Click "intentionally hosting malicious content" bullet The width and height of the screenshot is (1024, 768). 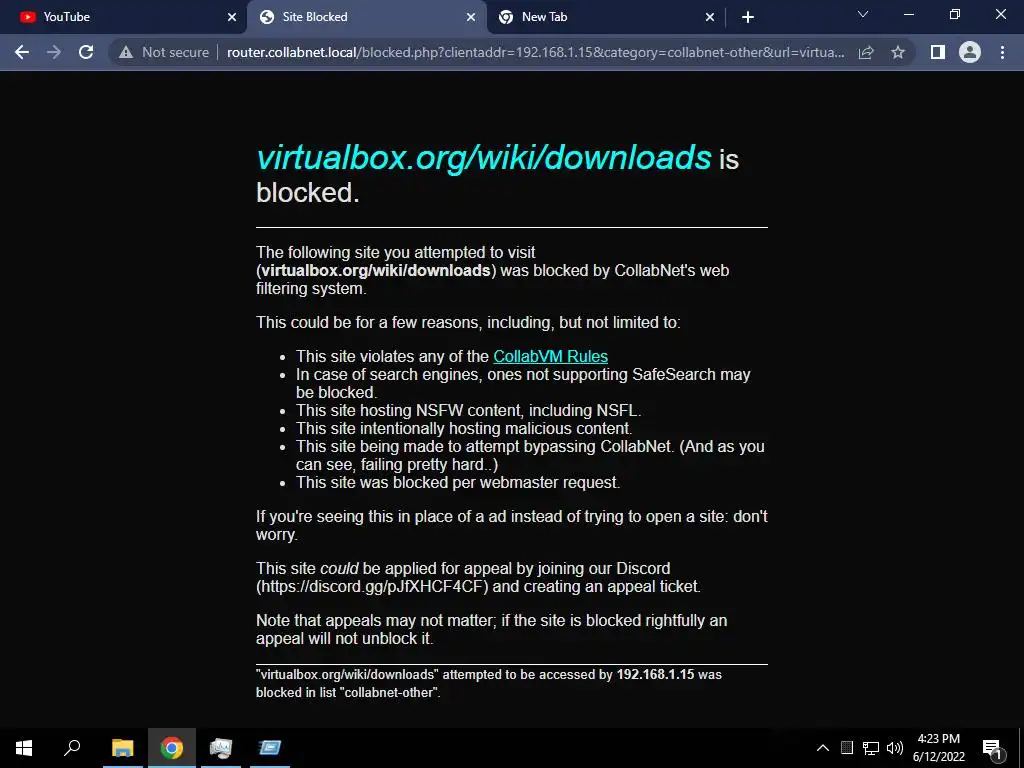click(x=464, y=428)
